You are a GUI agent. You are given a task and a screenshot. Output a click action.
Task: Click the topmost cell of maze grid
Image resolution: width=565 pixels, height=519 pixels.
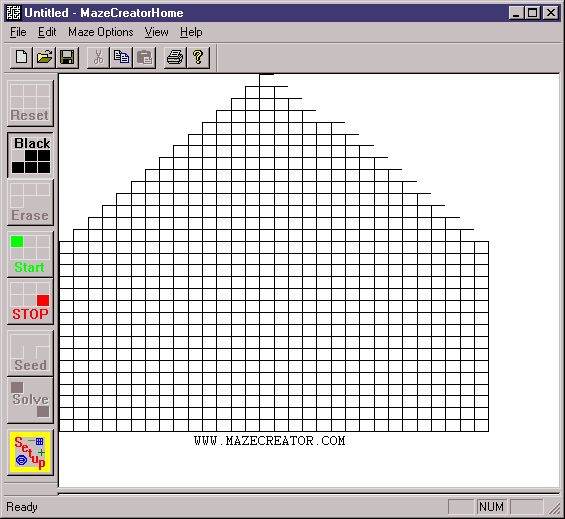point(267,80)
